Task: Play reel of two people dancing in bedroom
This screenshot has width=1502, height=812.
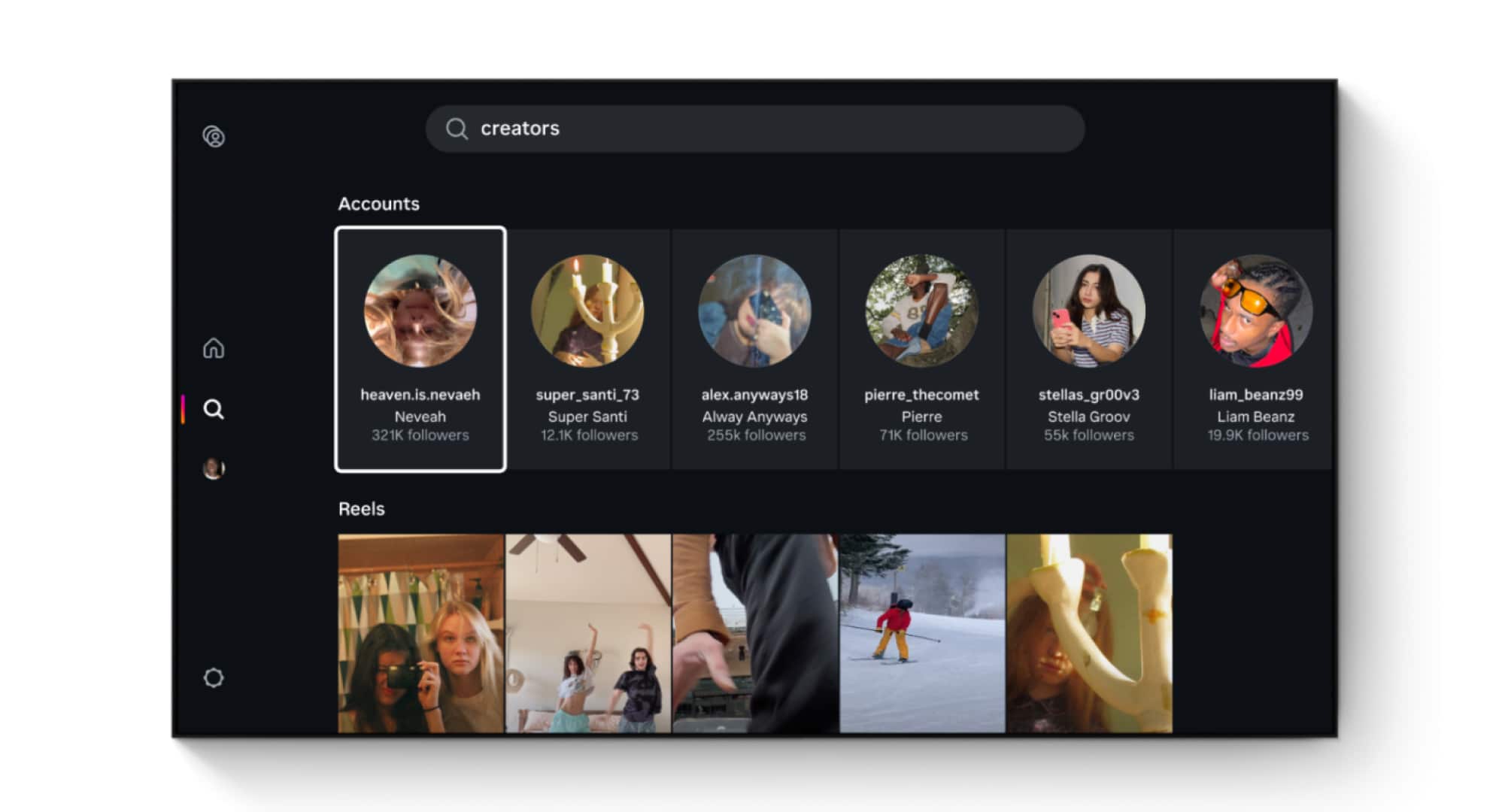Action: tap(587, 633)
